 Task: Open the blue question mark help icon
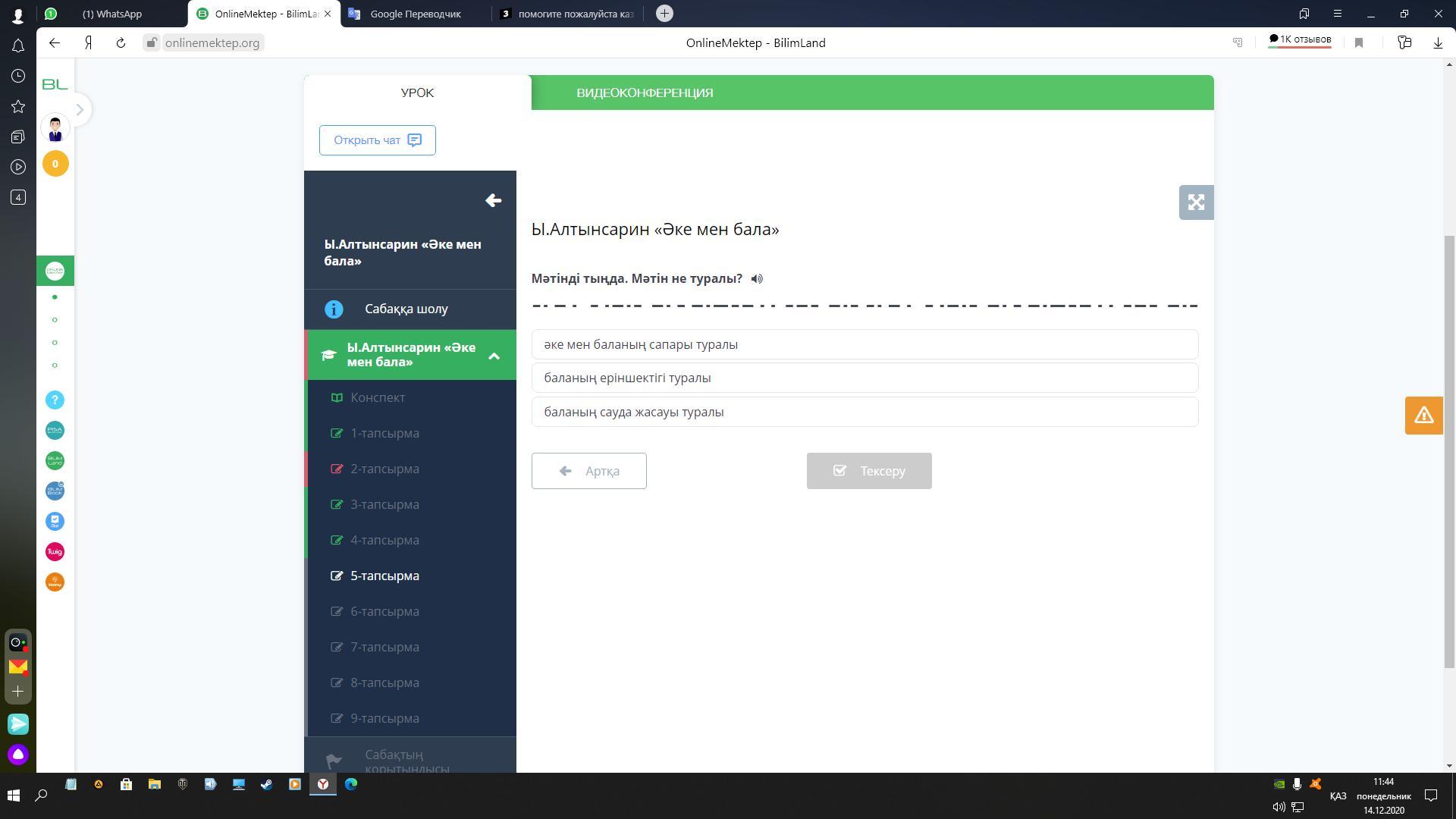55,400
